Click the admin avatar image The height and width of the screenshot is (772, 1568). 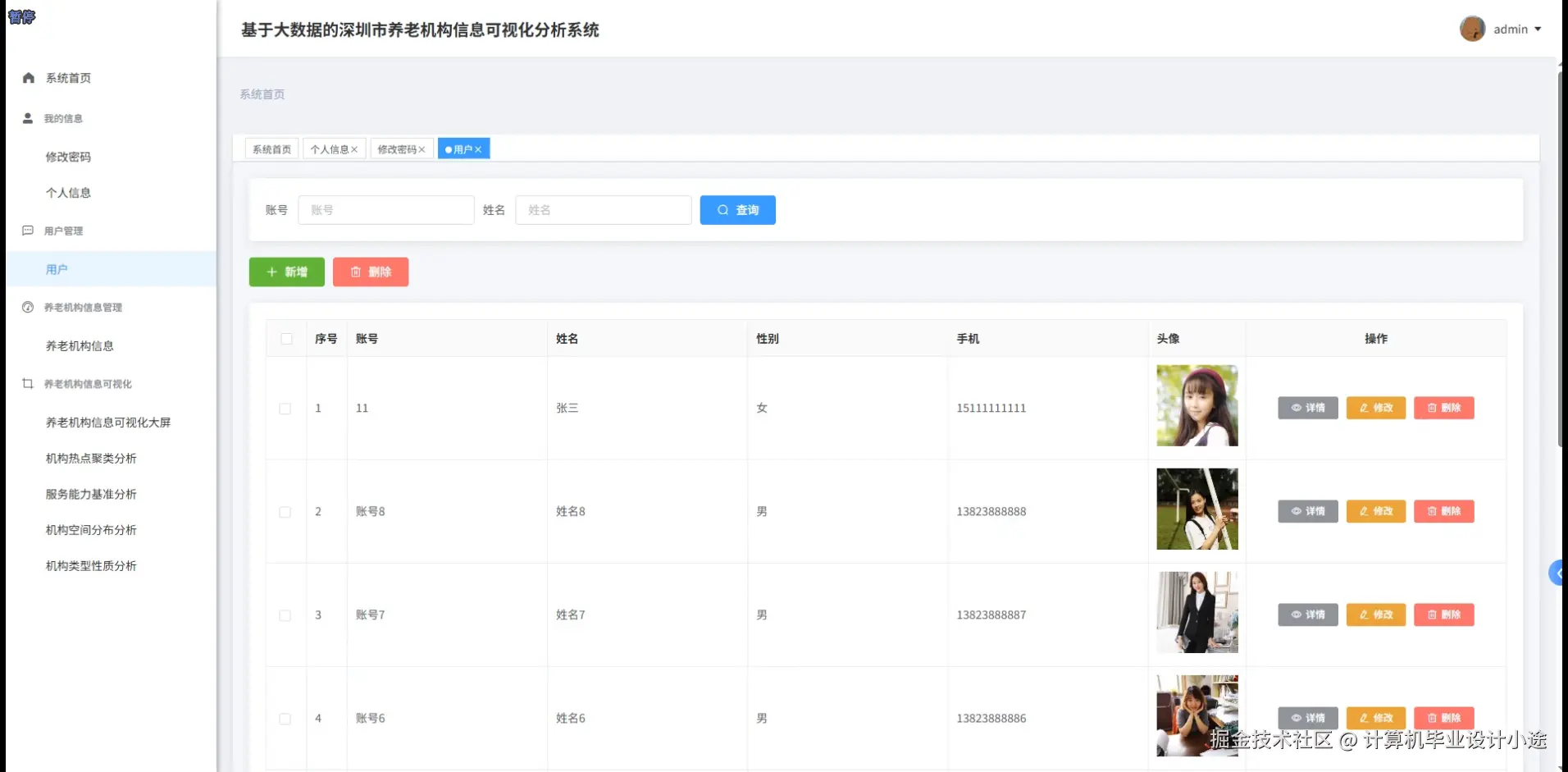1472,28
